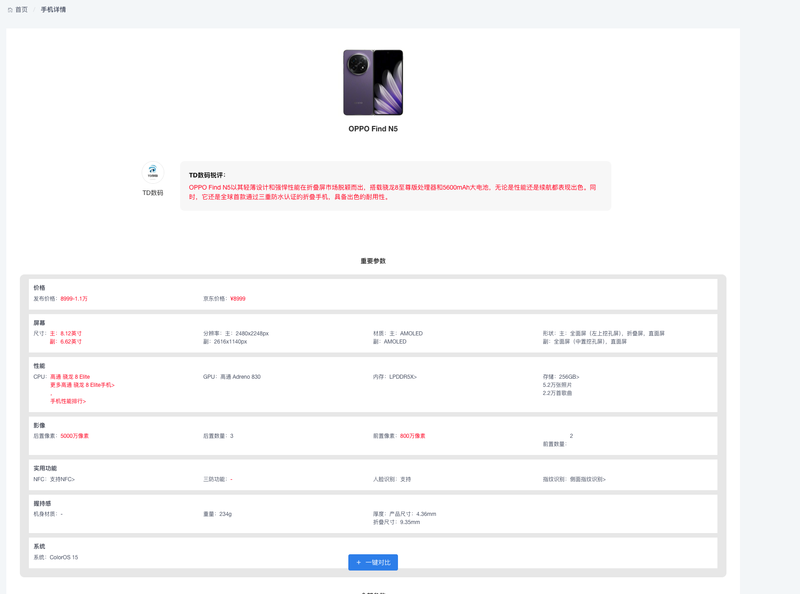Click the 人脸识别 支持 entry
The image size is (800, 594).
point(392,479)
